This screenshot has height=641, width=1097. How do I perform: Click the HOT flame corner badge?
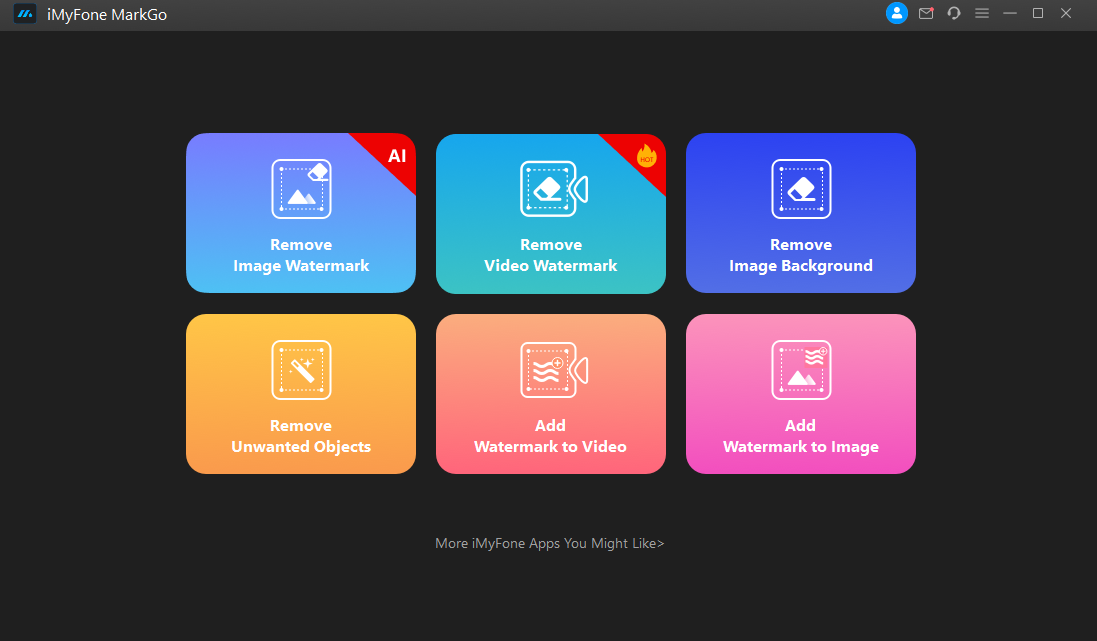pyautogui.click(x=646, y=156)
